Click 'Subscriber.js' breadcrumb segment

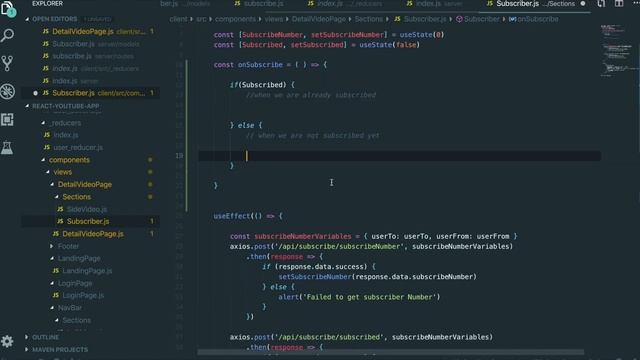(x=424, y=19)
